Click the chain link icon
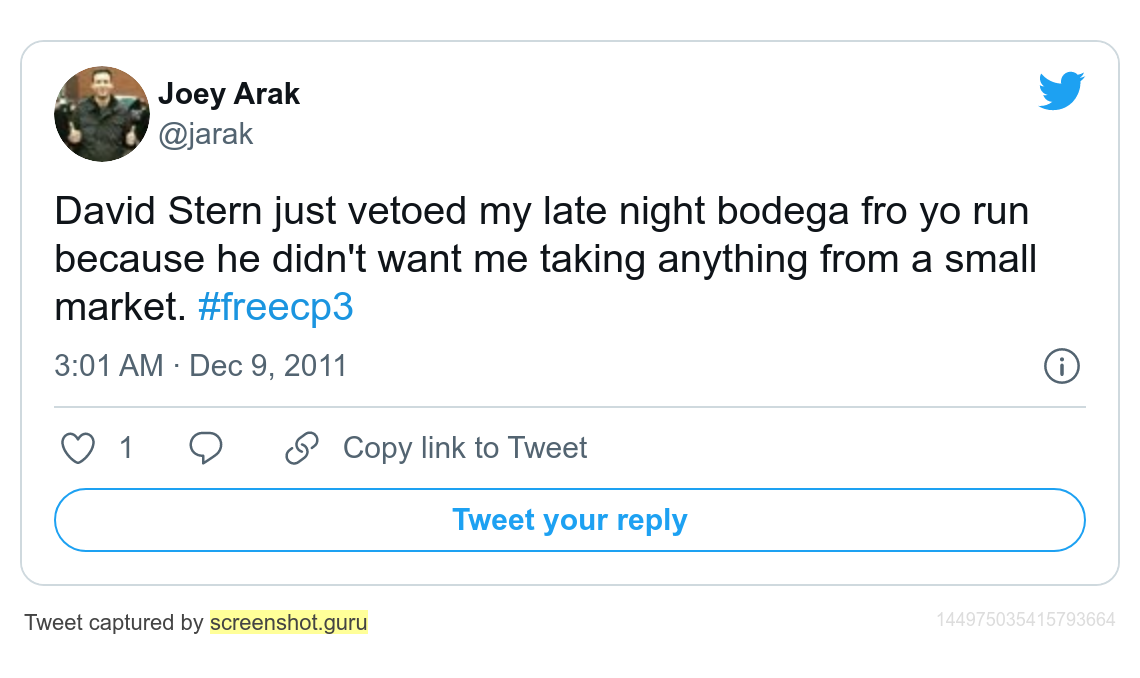 (x=302, y=448)
